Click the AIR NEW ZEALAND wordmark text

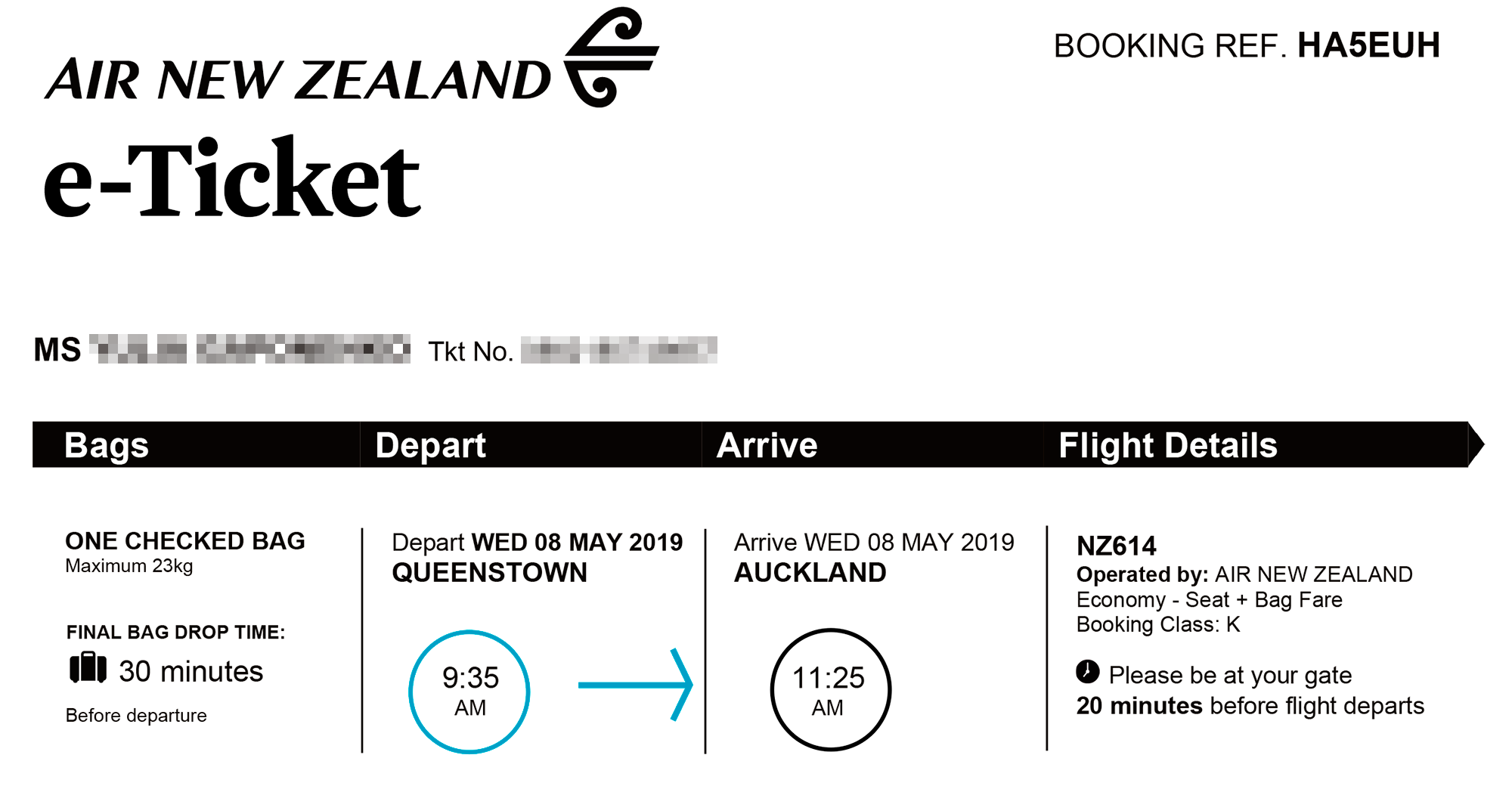(x=299, y=80)
